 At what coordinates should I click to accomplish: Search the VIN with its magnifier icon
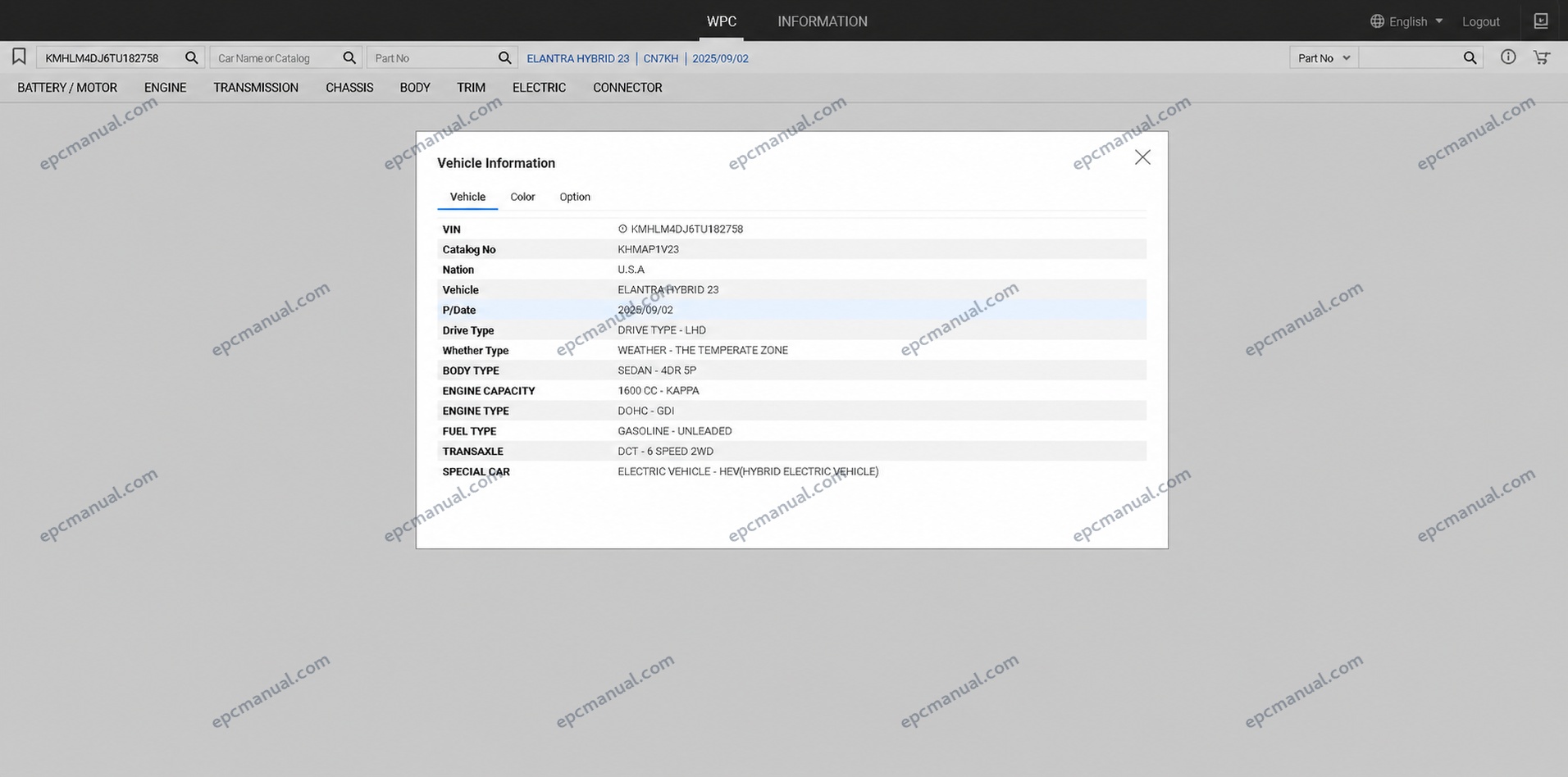(x=191, y=57)
